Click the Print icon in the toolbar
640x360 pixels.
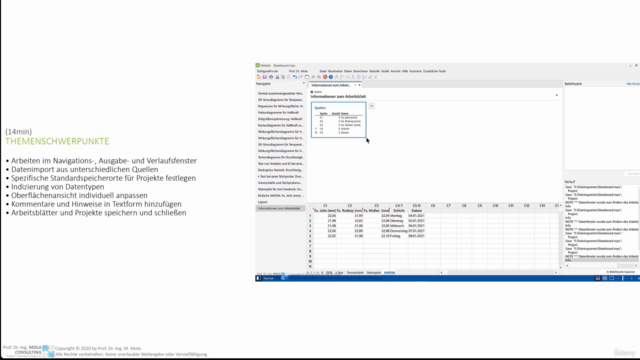271,77
